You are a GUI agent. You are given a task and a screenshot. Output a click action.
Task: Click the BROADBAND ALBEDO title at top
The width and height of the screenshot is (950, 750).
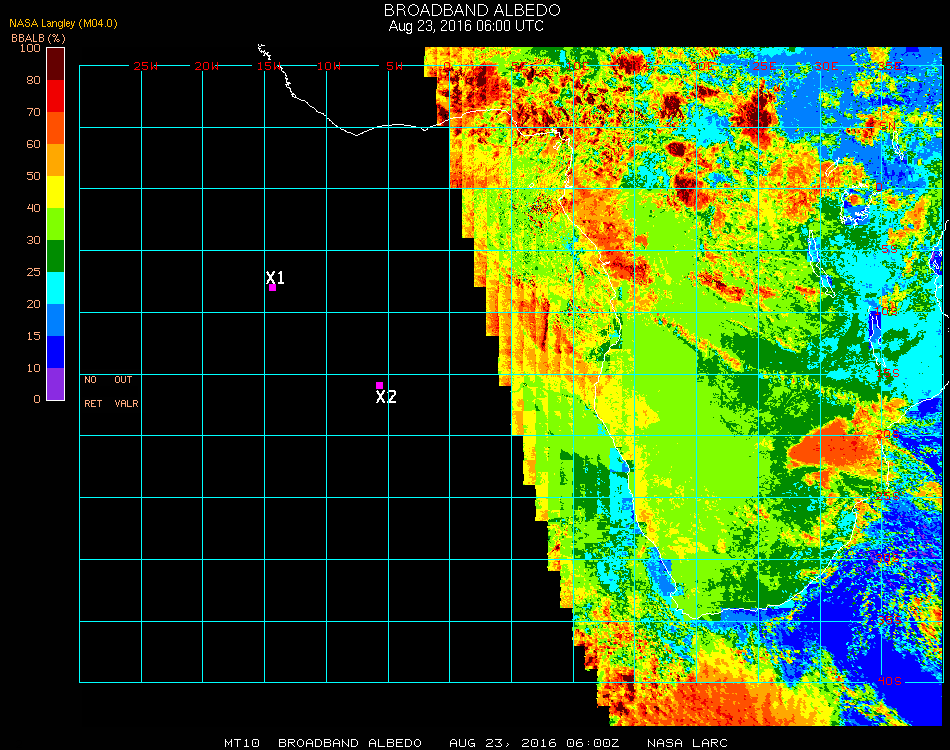click(466, 10)
